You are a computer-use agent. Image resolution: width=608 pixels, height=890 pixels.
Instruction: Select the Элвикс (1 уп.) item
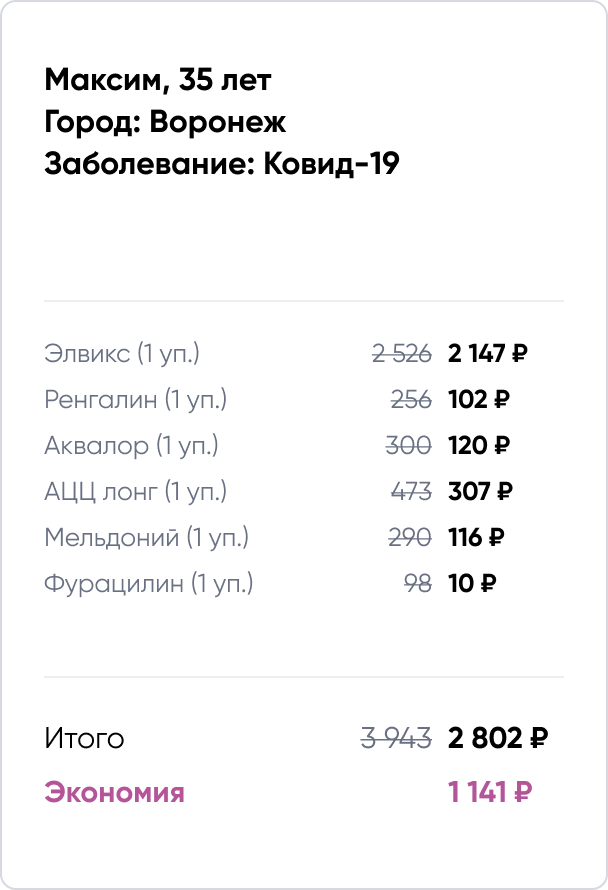click(x=122, y=353)
